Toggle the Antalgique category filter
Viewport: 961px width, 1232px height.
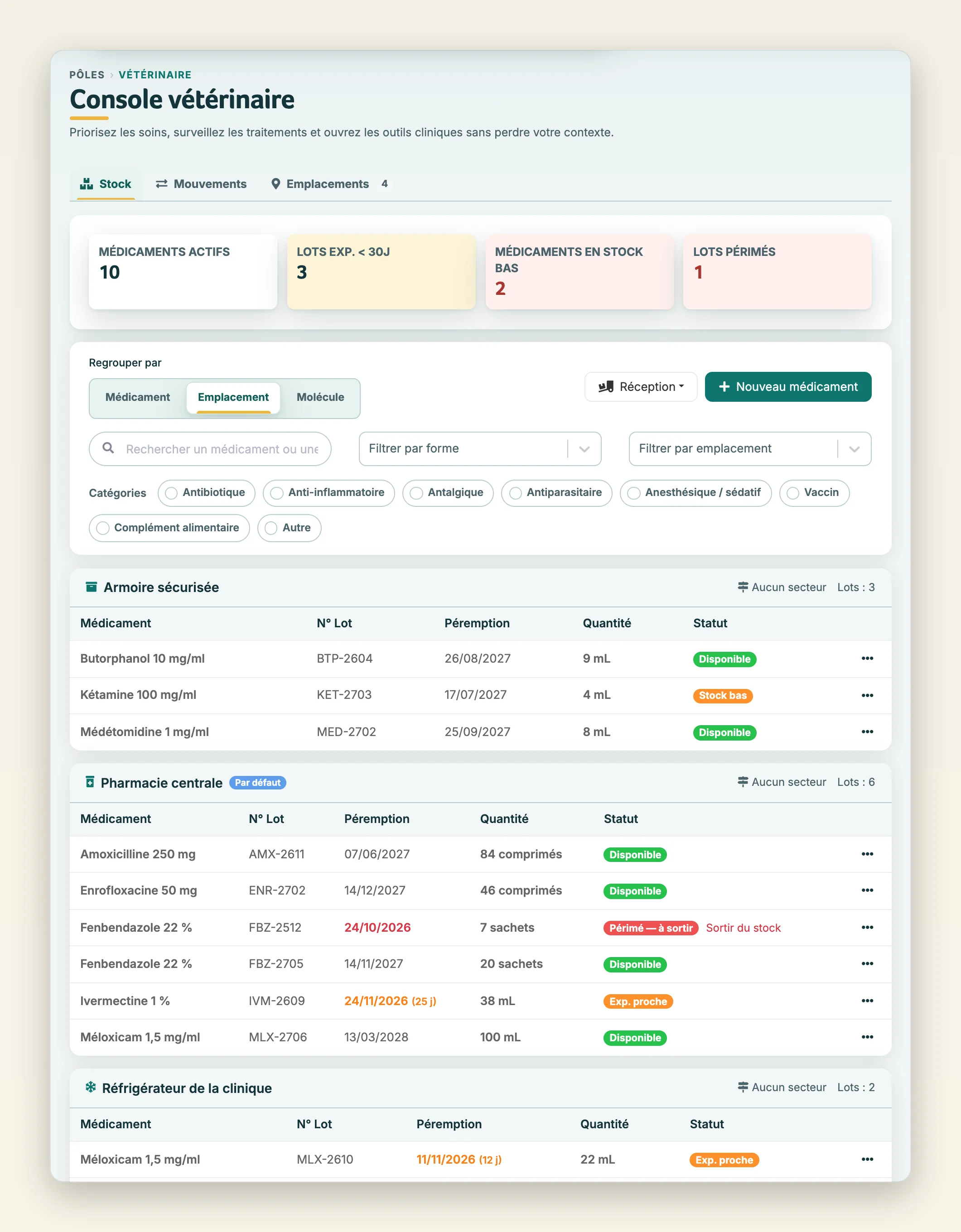pyautogui.click(x=448, y=493)
